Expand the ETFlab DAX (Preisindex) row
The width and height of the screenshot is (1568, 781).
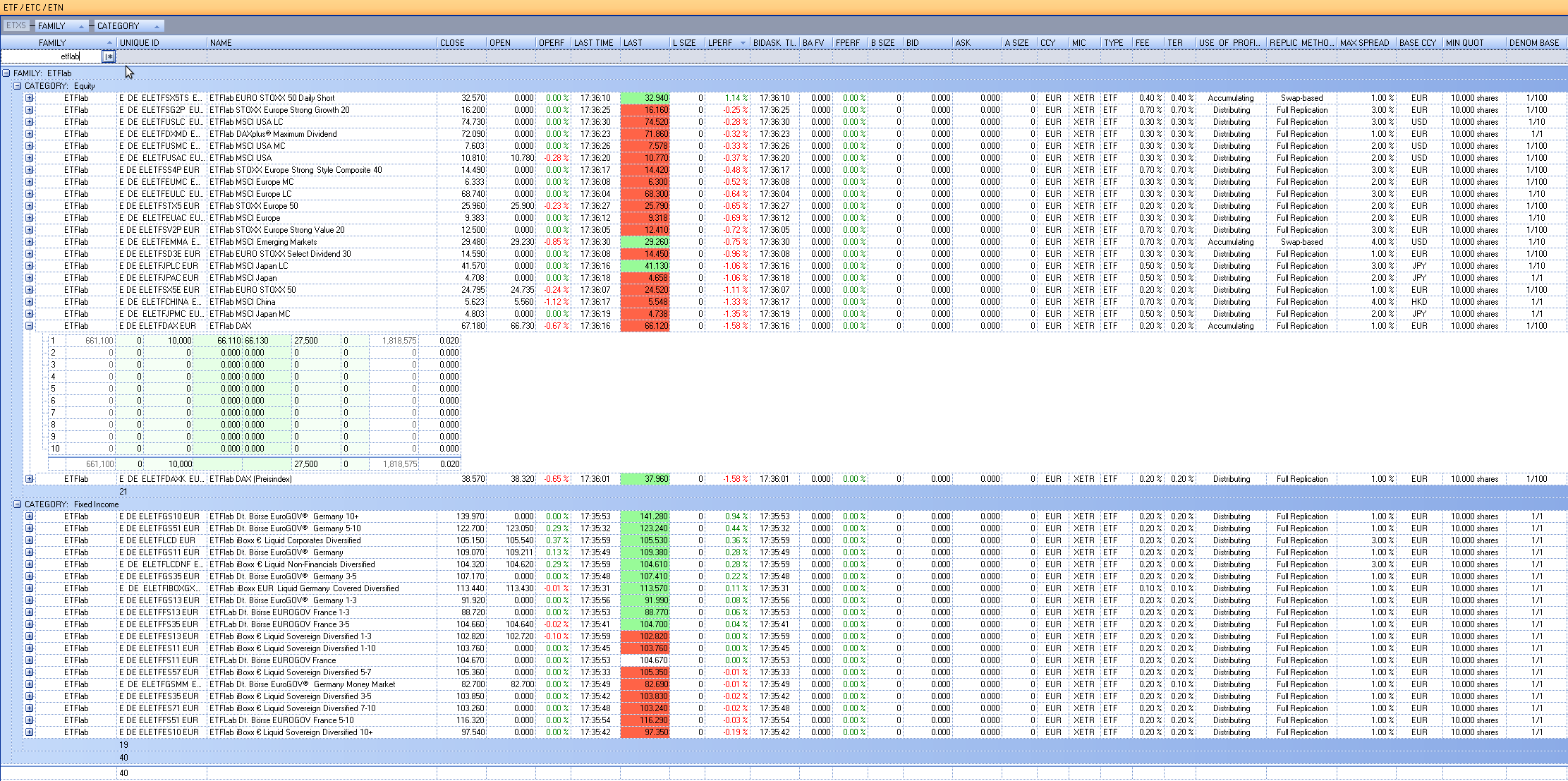[30, 479]
